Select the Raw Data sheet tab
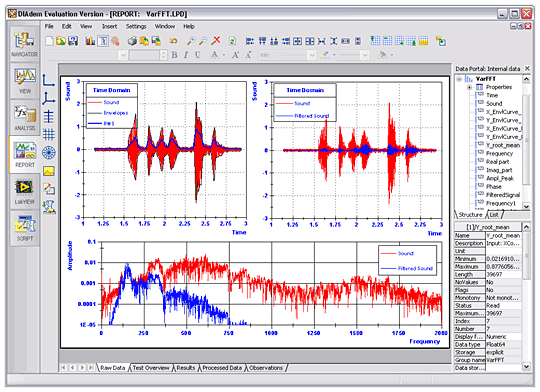The height and width of the screenshot is (392, 540). [113, 368]
